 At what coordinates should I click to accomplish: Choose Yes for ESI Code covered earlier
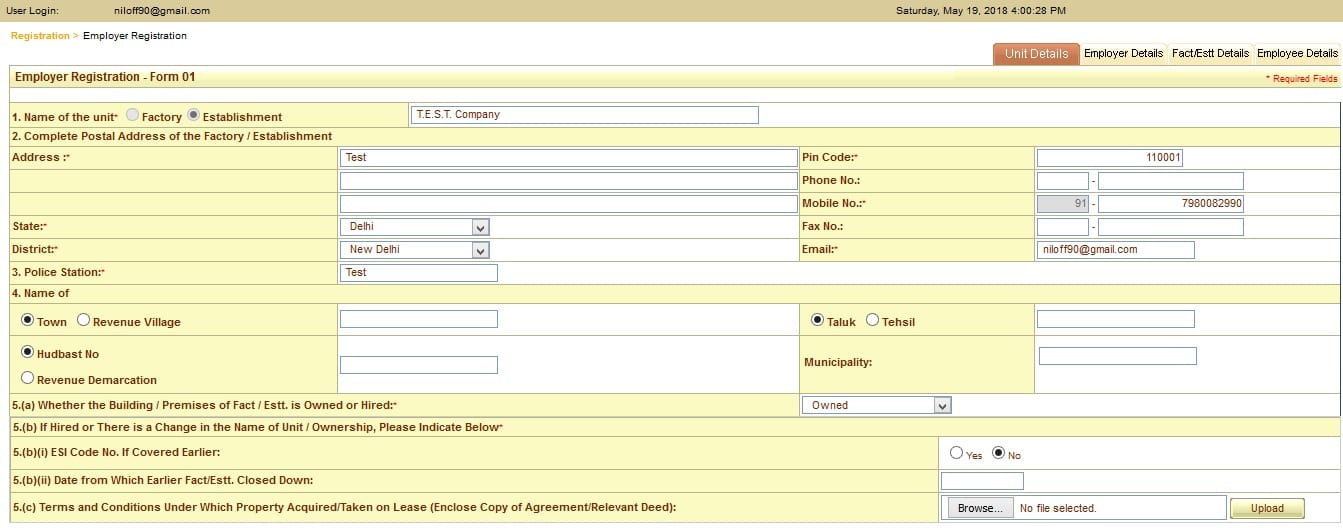(957, 454)
